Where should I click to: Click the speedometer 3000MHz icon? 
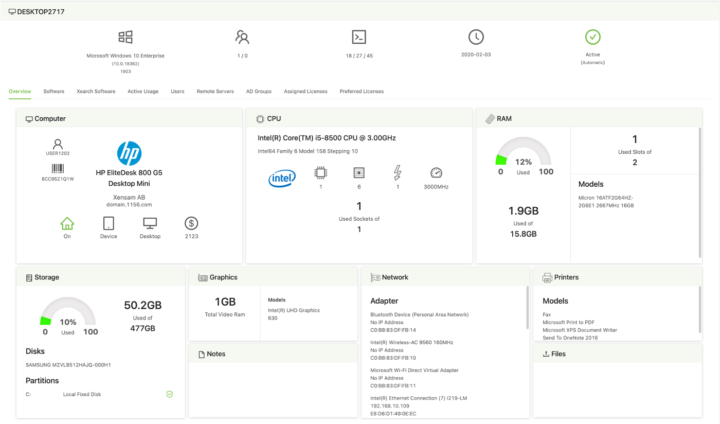(x=436, y=173)
